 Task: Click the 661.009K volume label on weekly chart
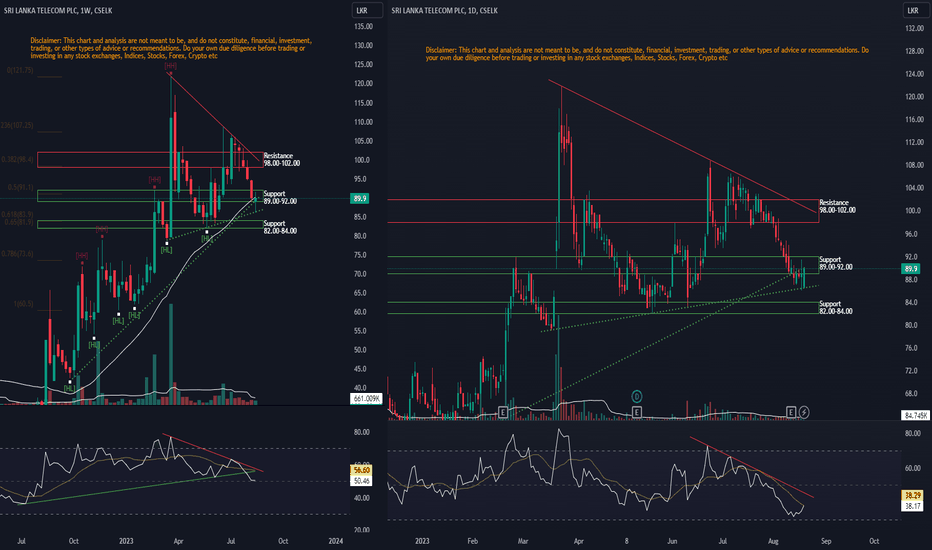coord(366,398)
